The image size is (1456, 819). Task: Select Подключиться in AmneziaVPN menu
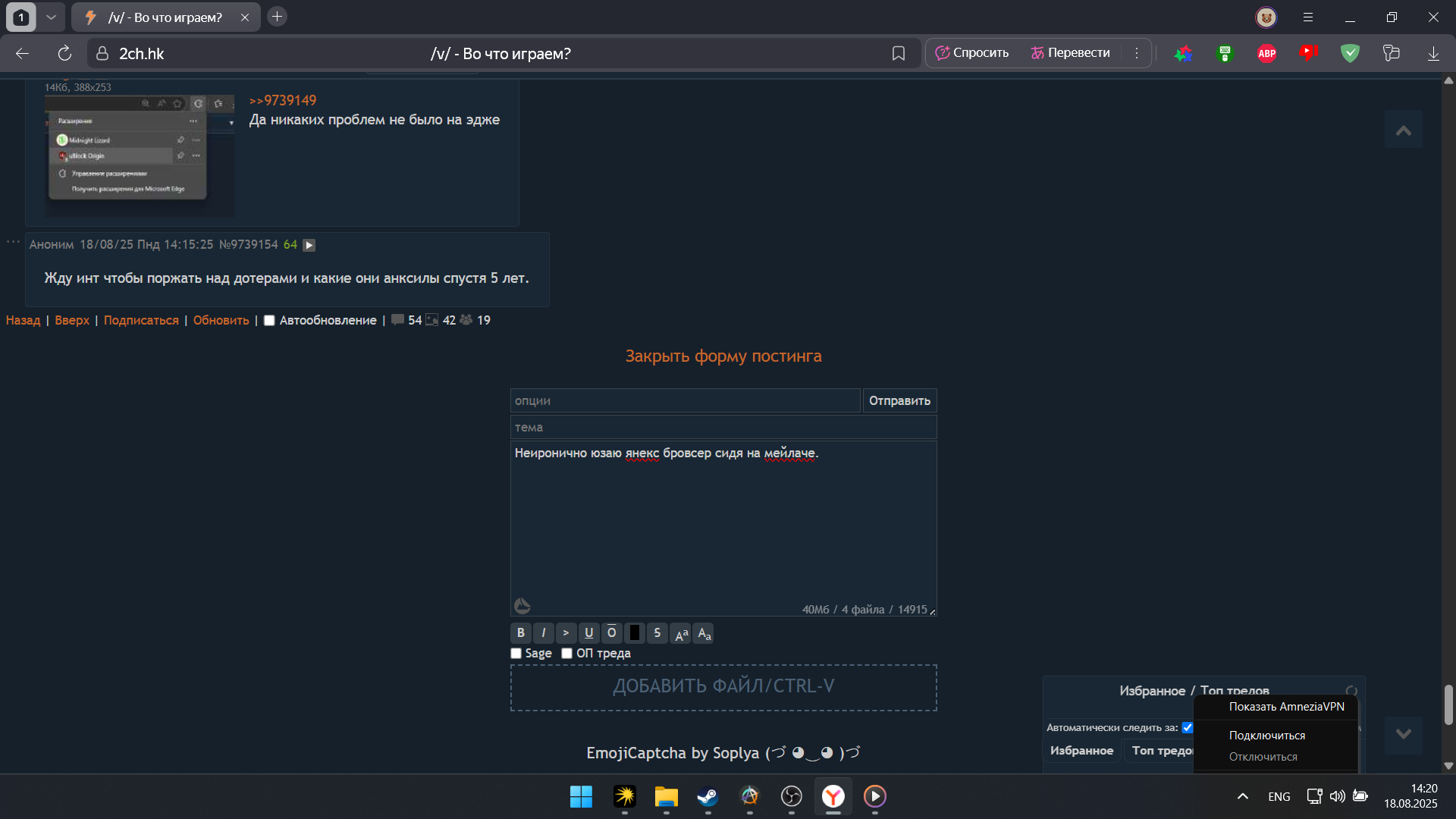coord(1266,736)
